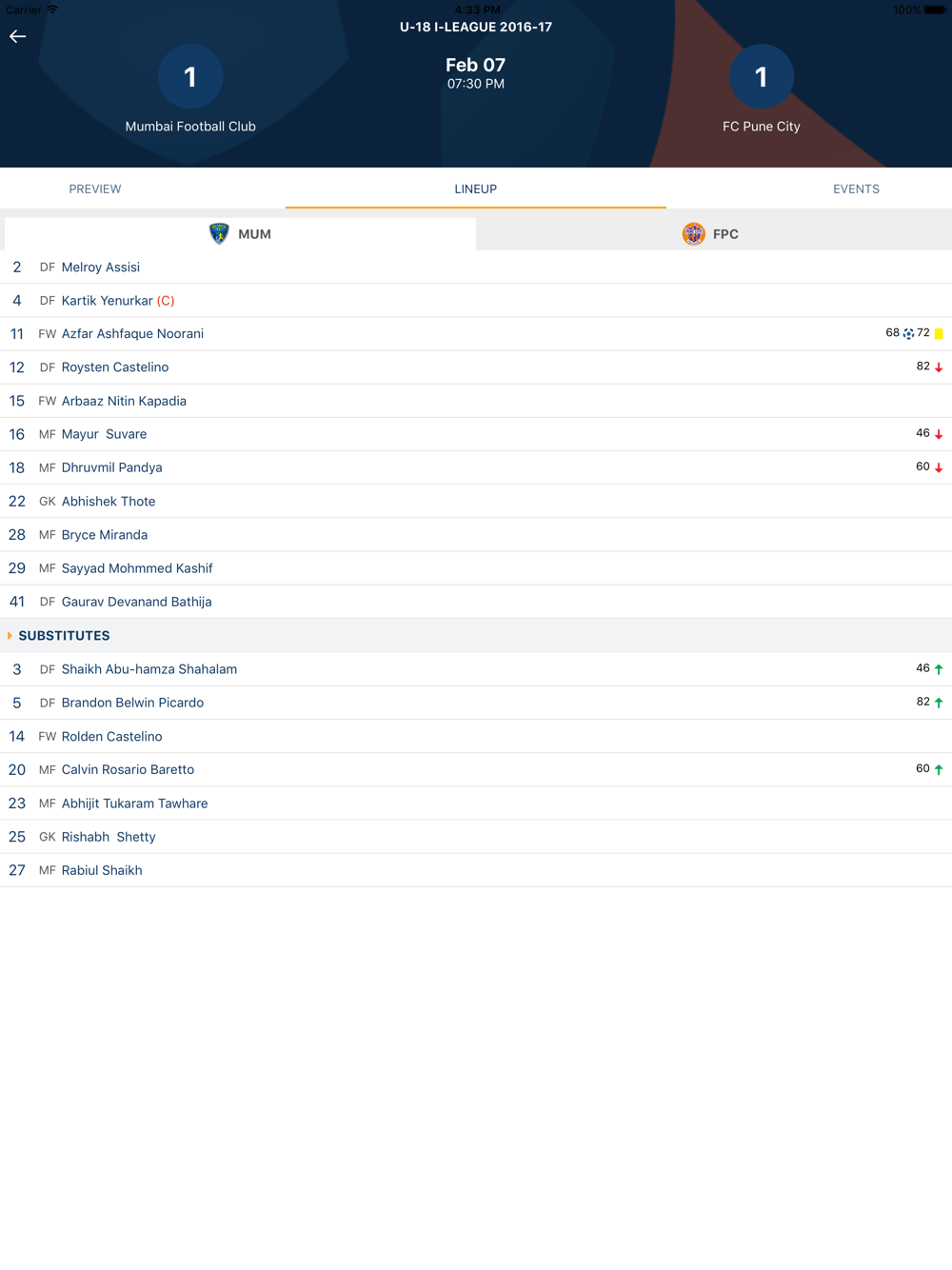Click the MUM team crest icon
Image resolution: width=952 pixels, height=1270 pixels.
219,233
